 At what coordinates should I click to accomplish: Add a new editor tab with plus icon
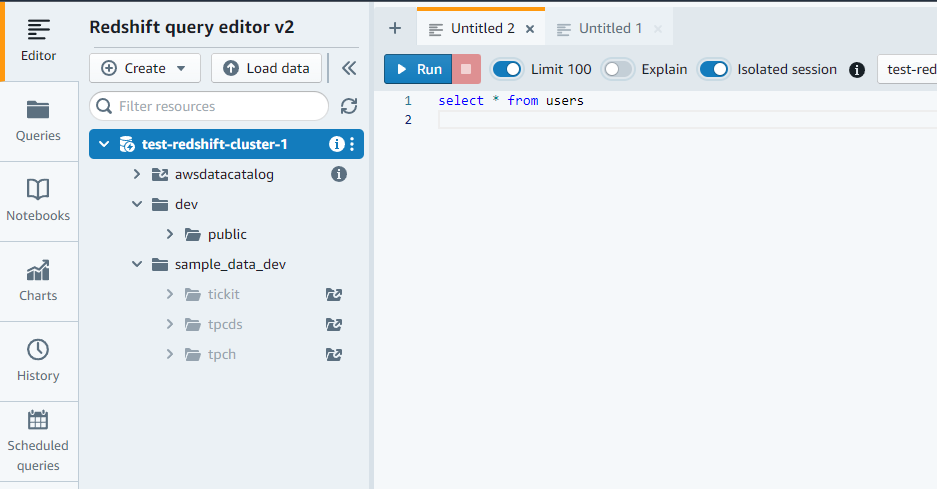point(395,28)
